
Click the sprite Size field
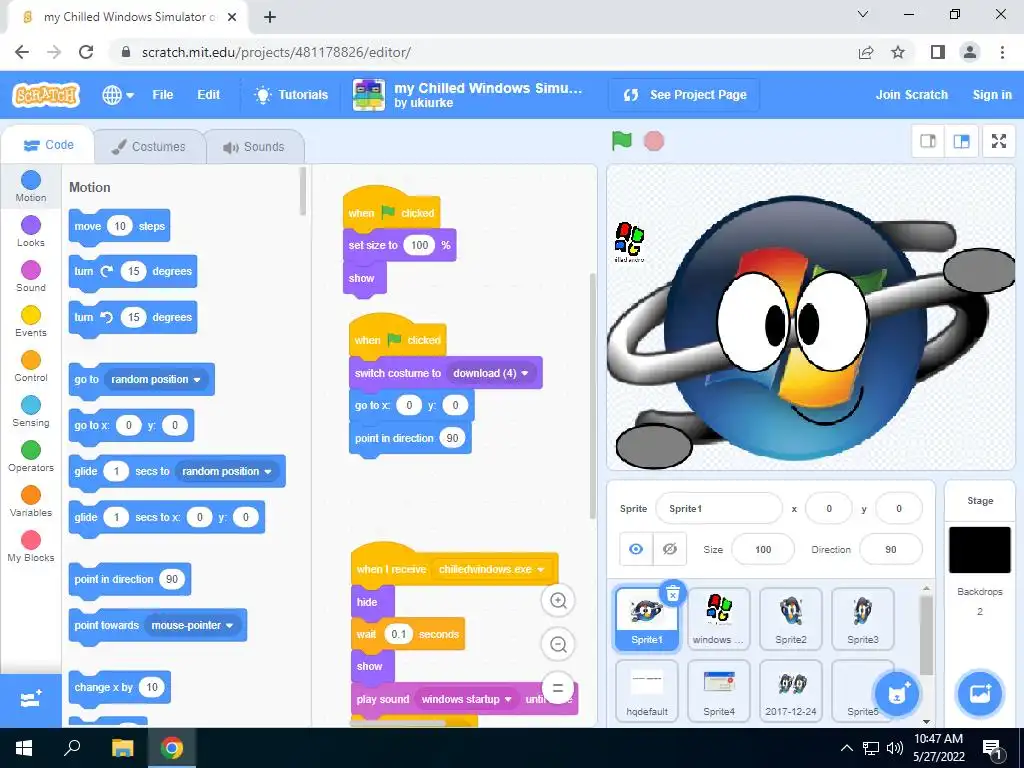click(x=763, y=549)
